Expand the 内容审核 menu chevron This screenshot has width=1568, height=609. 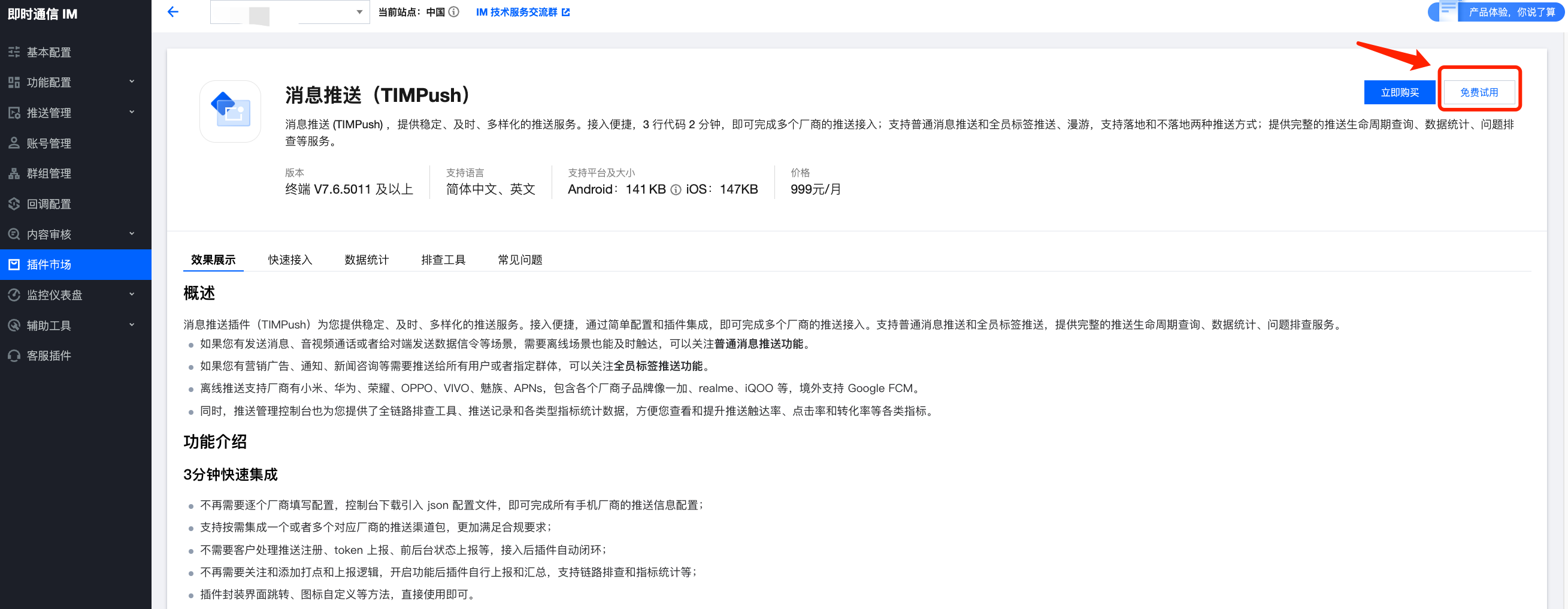(132, 234)
